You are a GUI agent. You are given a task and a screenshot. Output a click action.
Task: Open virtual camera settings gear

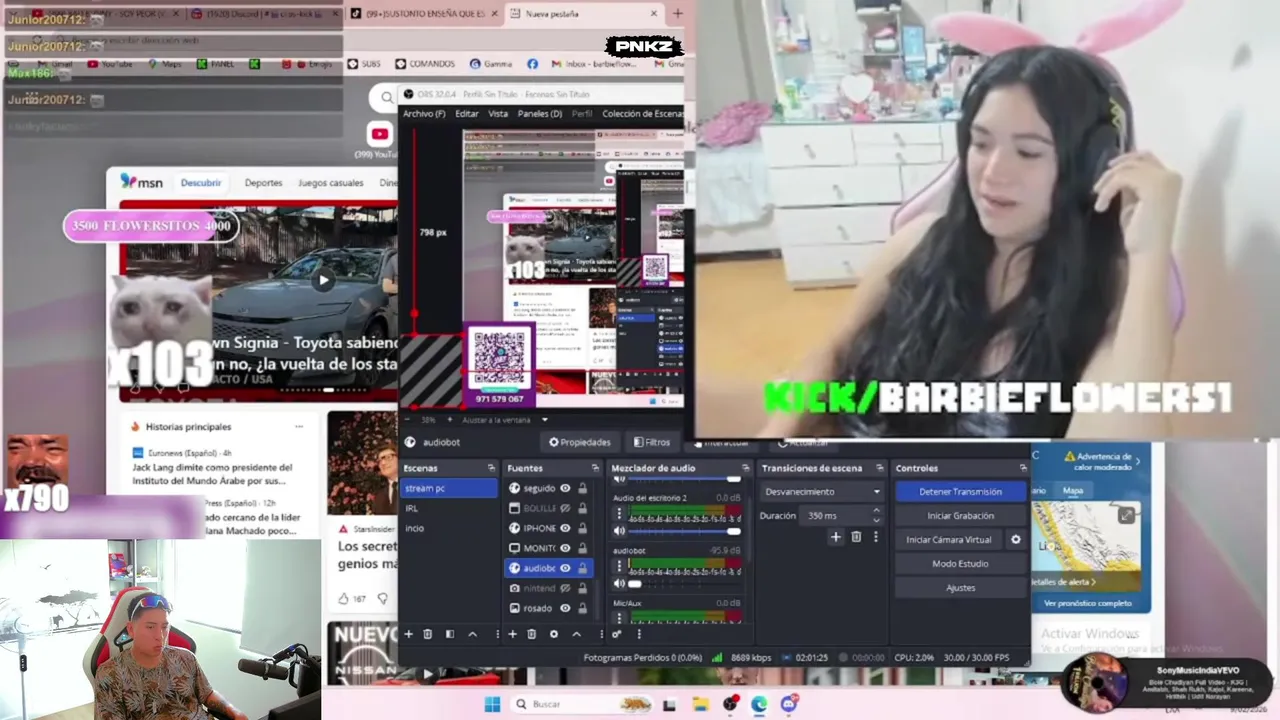(1016, 540)
